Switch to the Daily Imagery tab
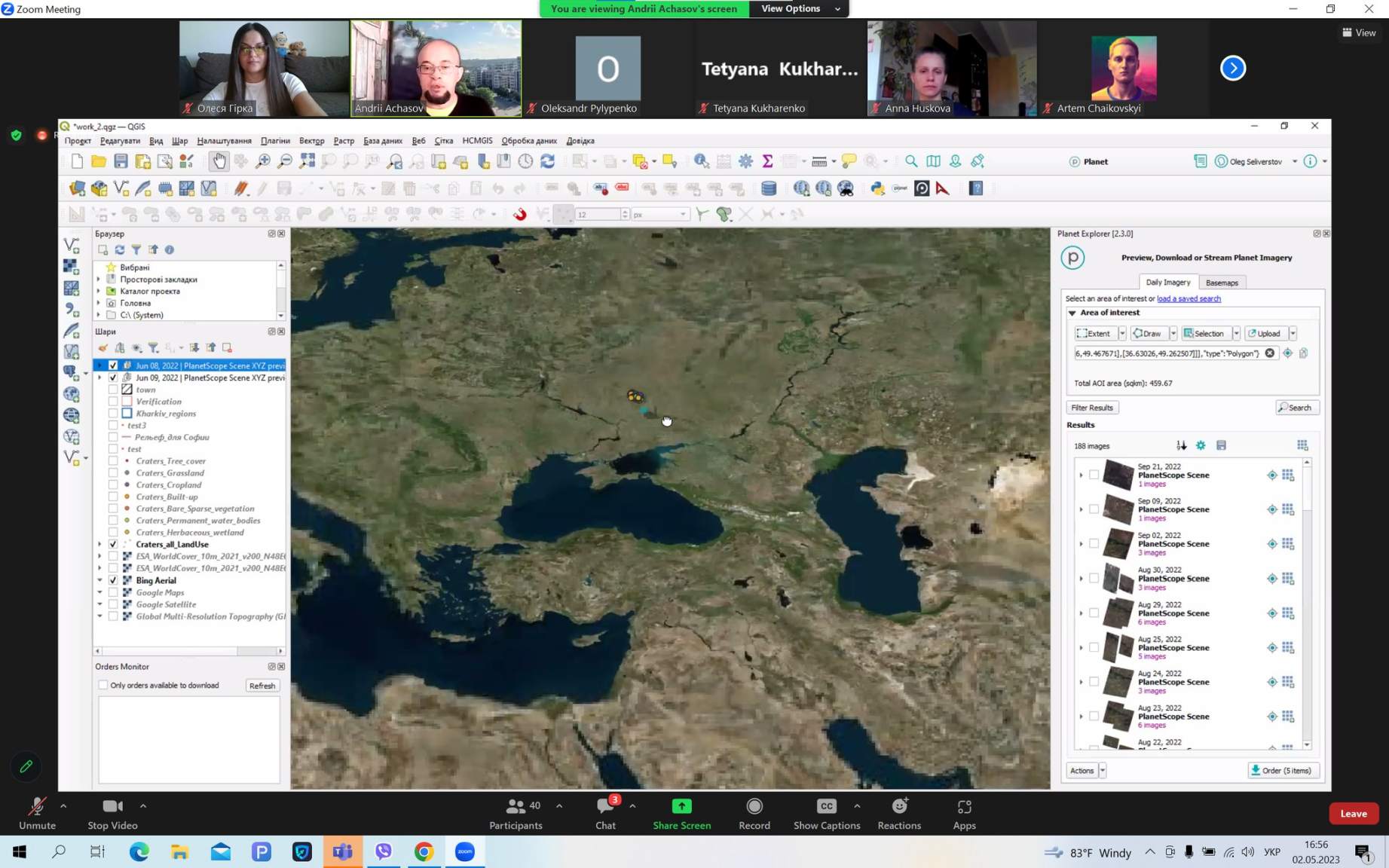 (x=1167, y=282)
